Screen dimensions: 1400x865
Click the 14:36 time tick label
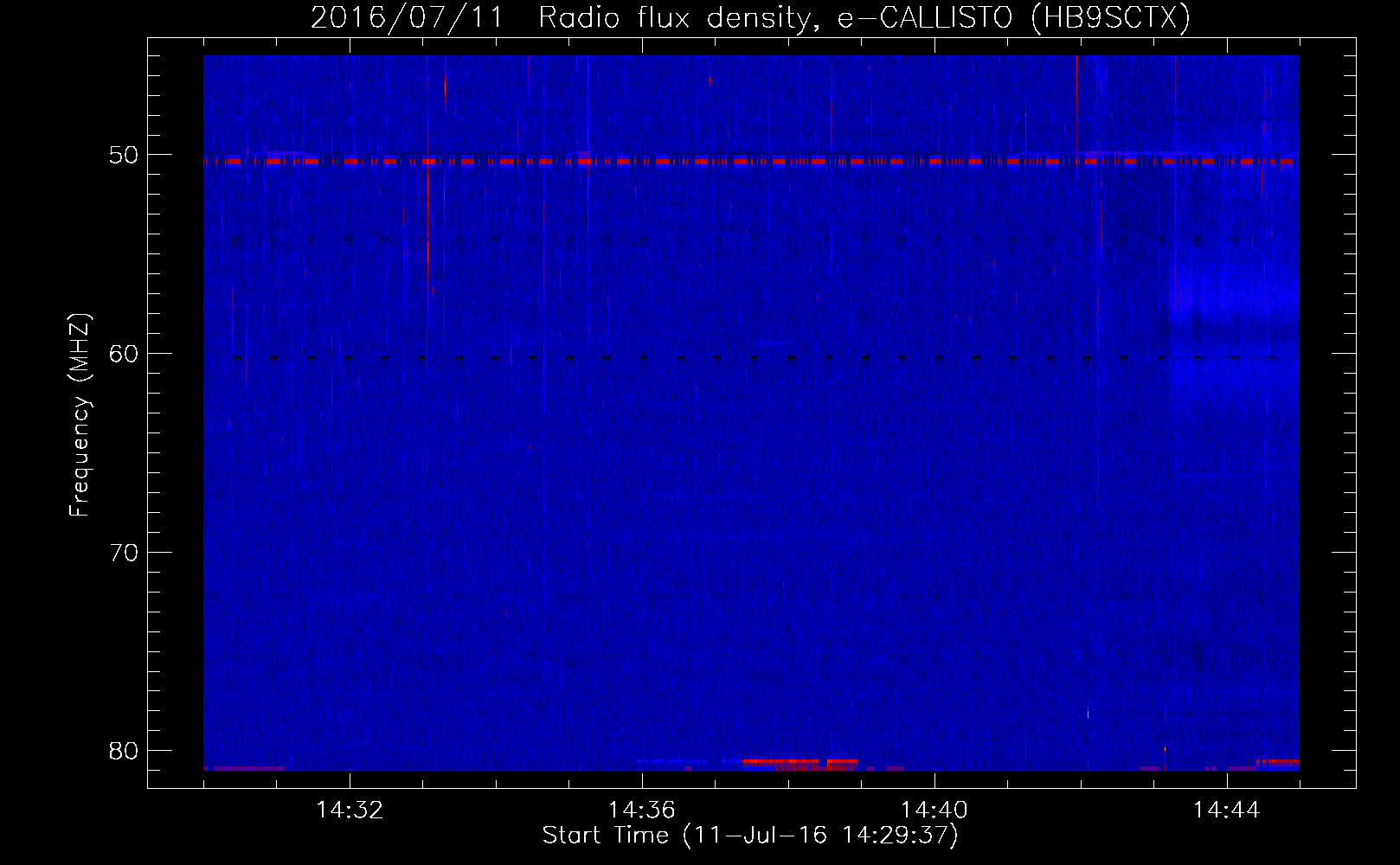pyautogui.click(x=642, y=811)
